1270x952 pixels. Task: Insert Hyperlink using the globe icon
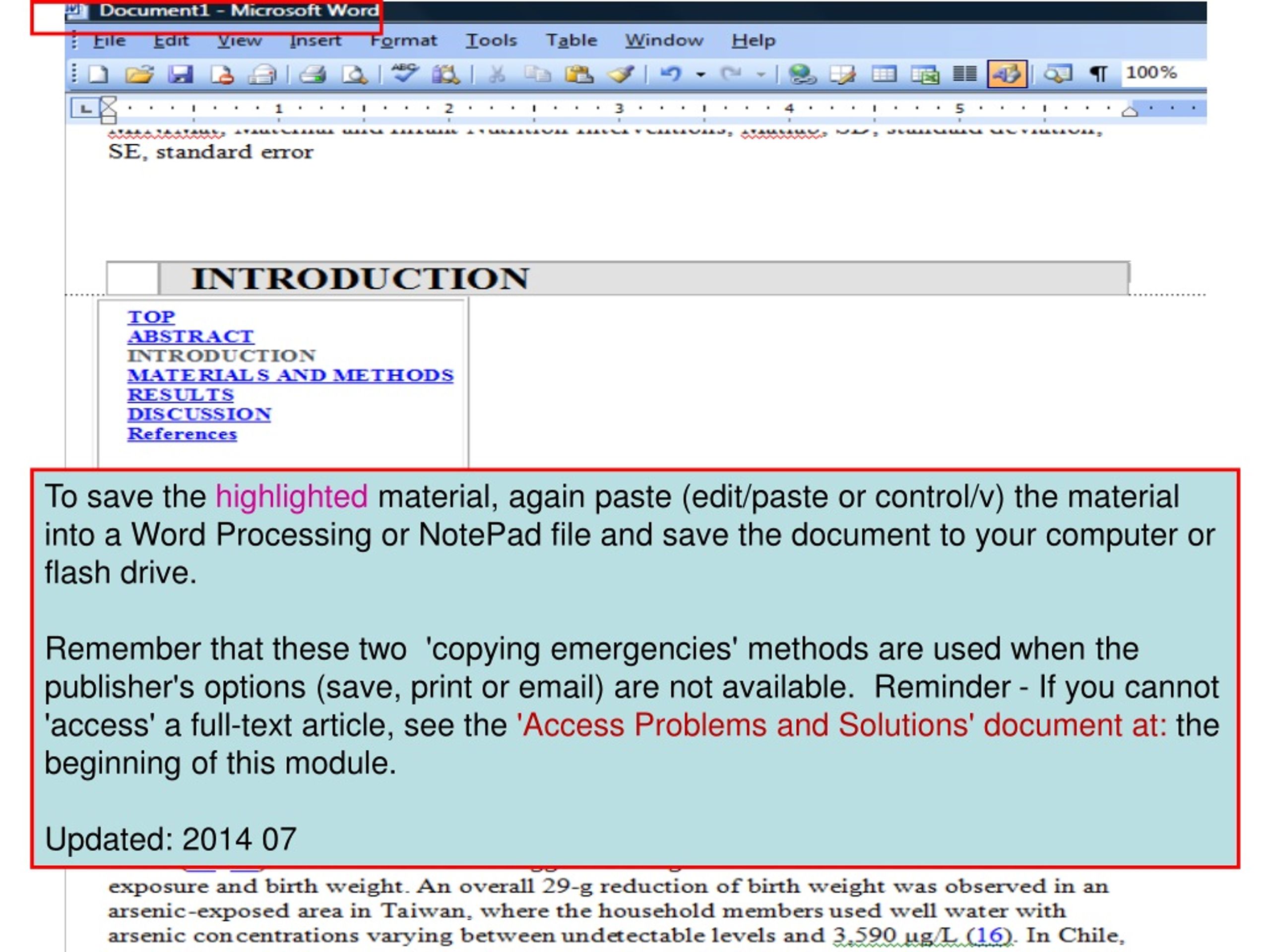click(x=802, y=74)
